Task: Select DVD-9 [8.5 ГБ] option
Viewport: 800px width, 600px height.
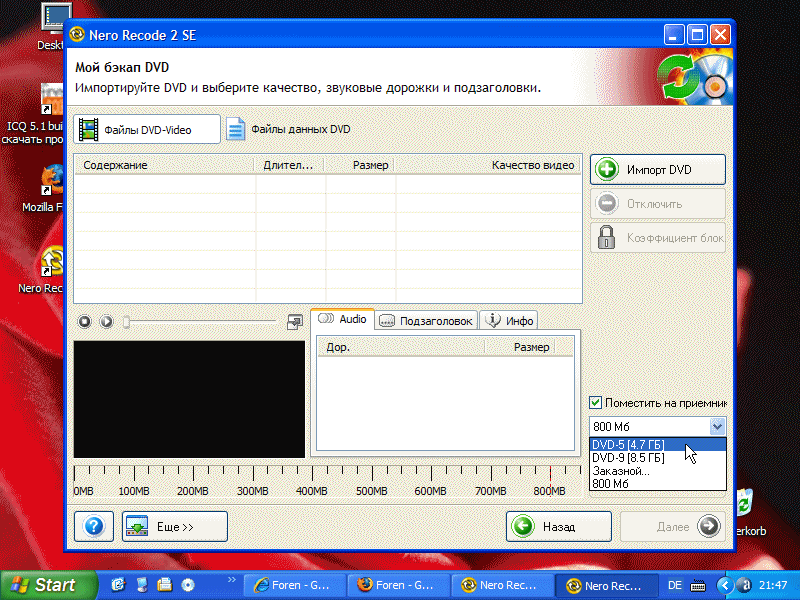Action: 657,458
